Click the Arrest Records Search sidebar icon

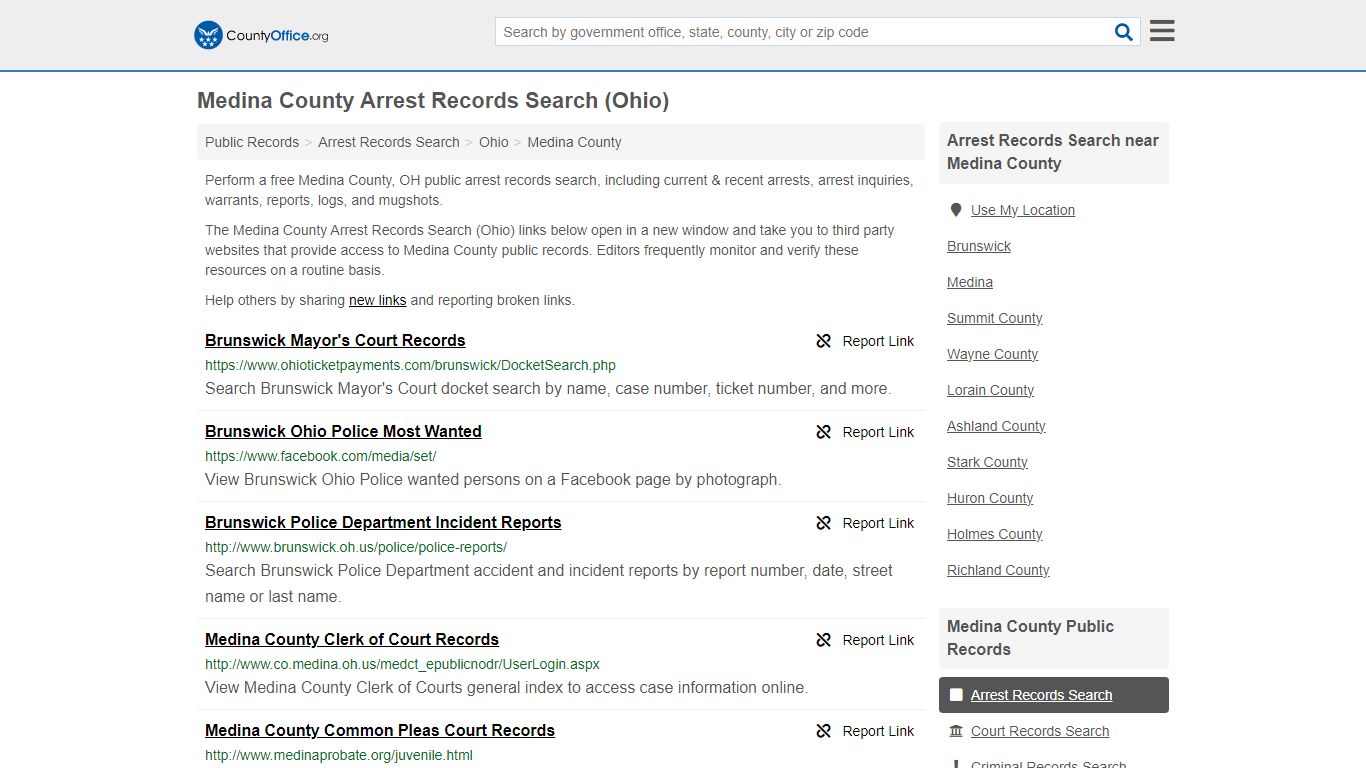click(956, 695)
